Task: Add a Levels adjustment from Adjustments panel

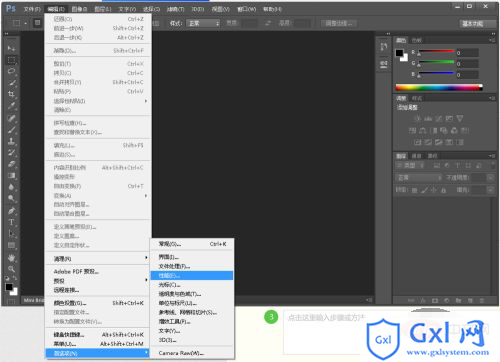Action: (x=428, y=118)
